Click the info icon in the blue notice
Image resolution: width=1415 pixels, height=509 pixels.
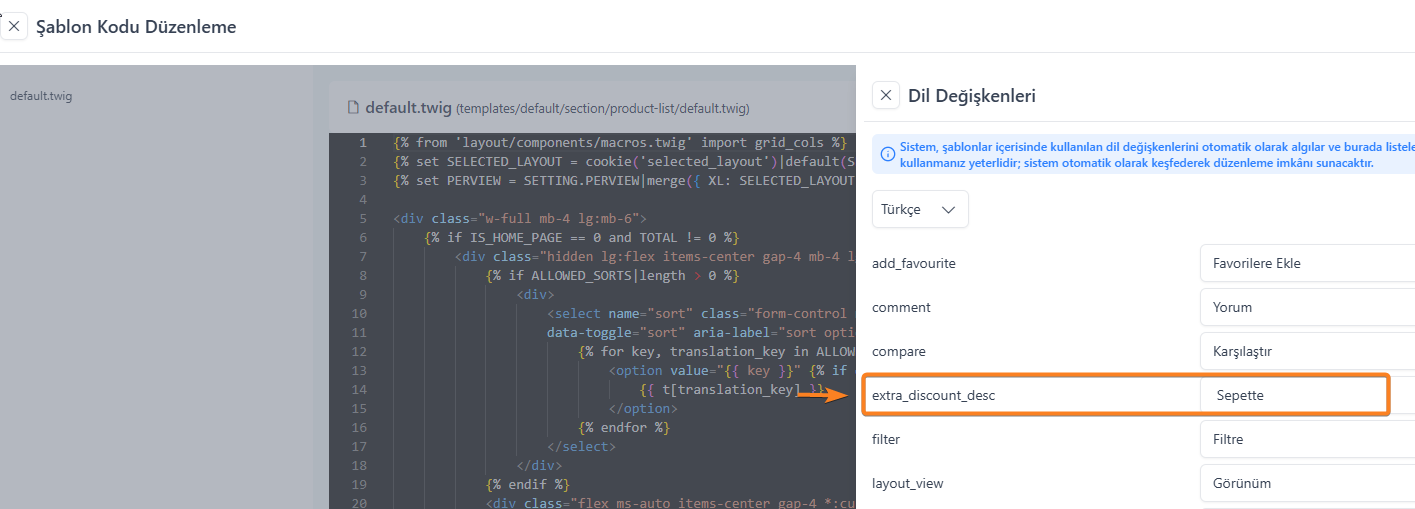point(887,154)
